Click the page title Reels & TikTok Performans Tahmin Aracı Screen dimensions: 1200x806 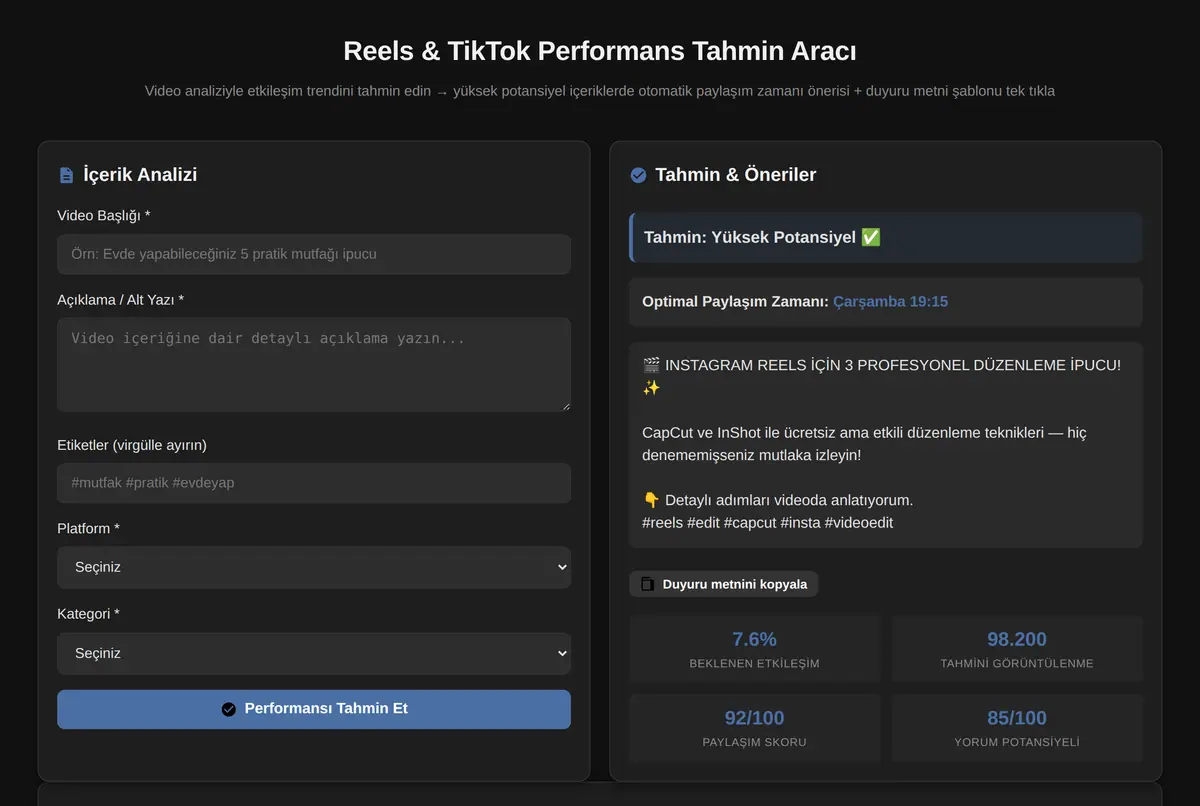(600, 51)
